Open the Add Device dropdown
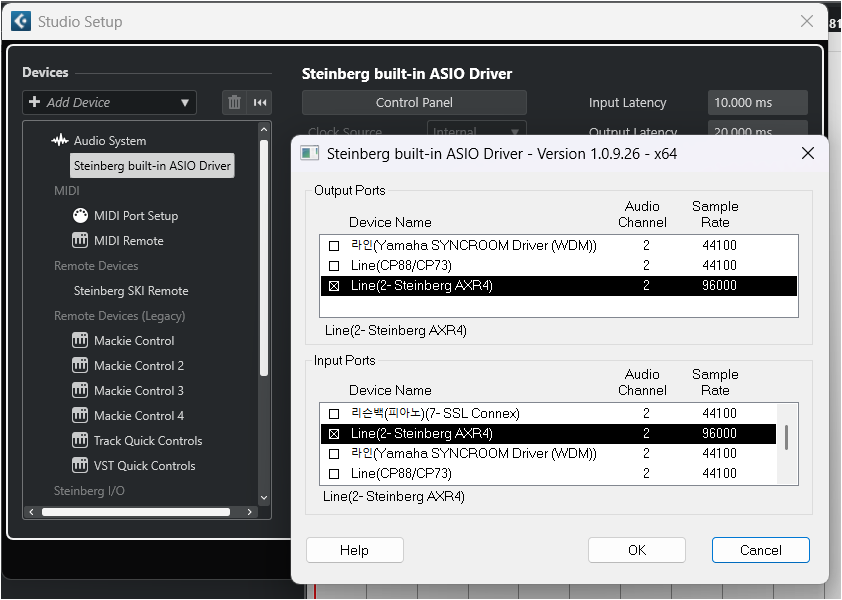The width and height of the screenshot is (842, 600). click(109, 102)
